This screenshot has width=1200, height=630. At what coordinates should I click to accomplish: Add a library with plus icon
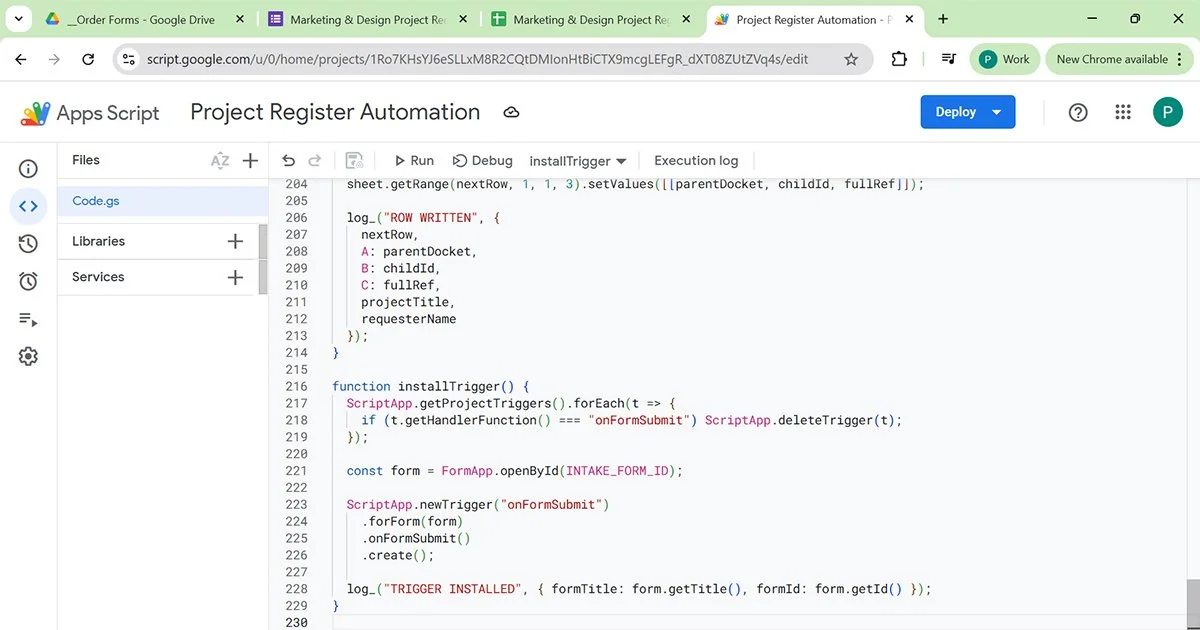coord(235,241)
